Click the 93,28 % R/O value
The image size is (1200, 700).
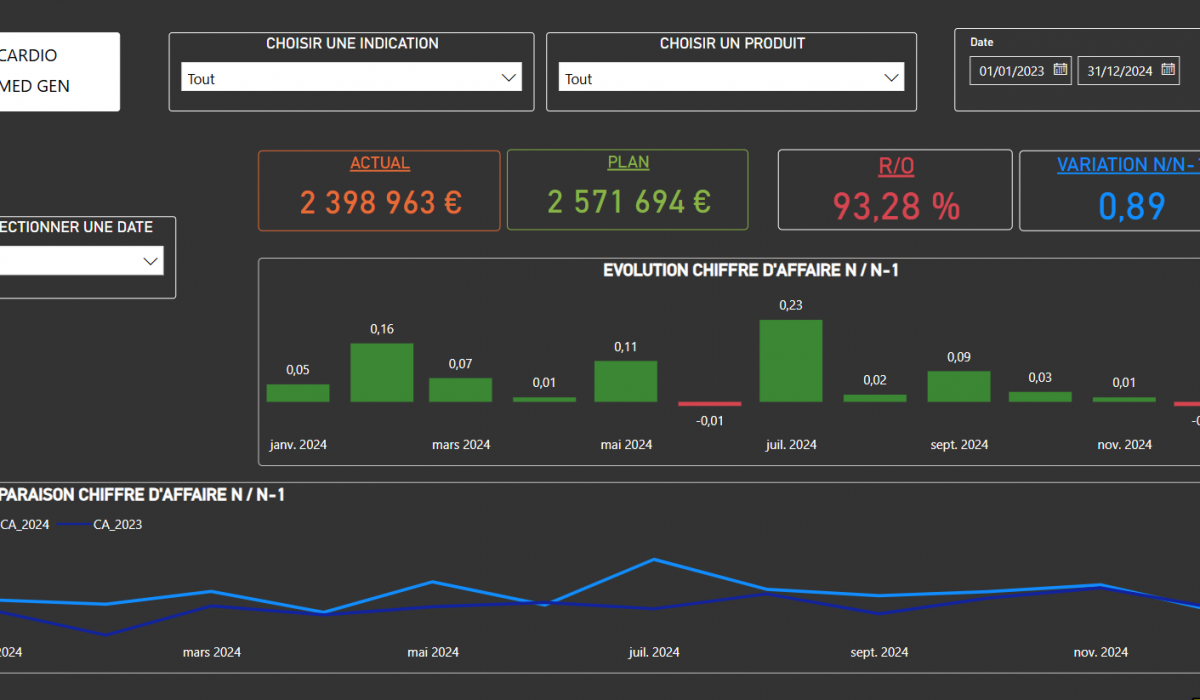point(895,206)
